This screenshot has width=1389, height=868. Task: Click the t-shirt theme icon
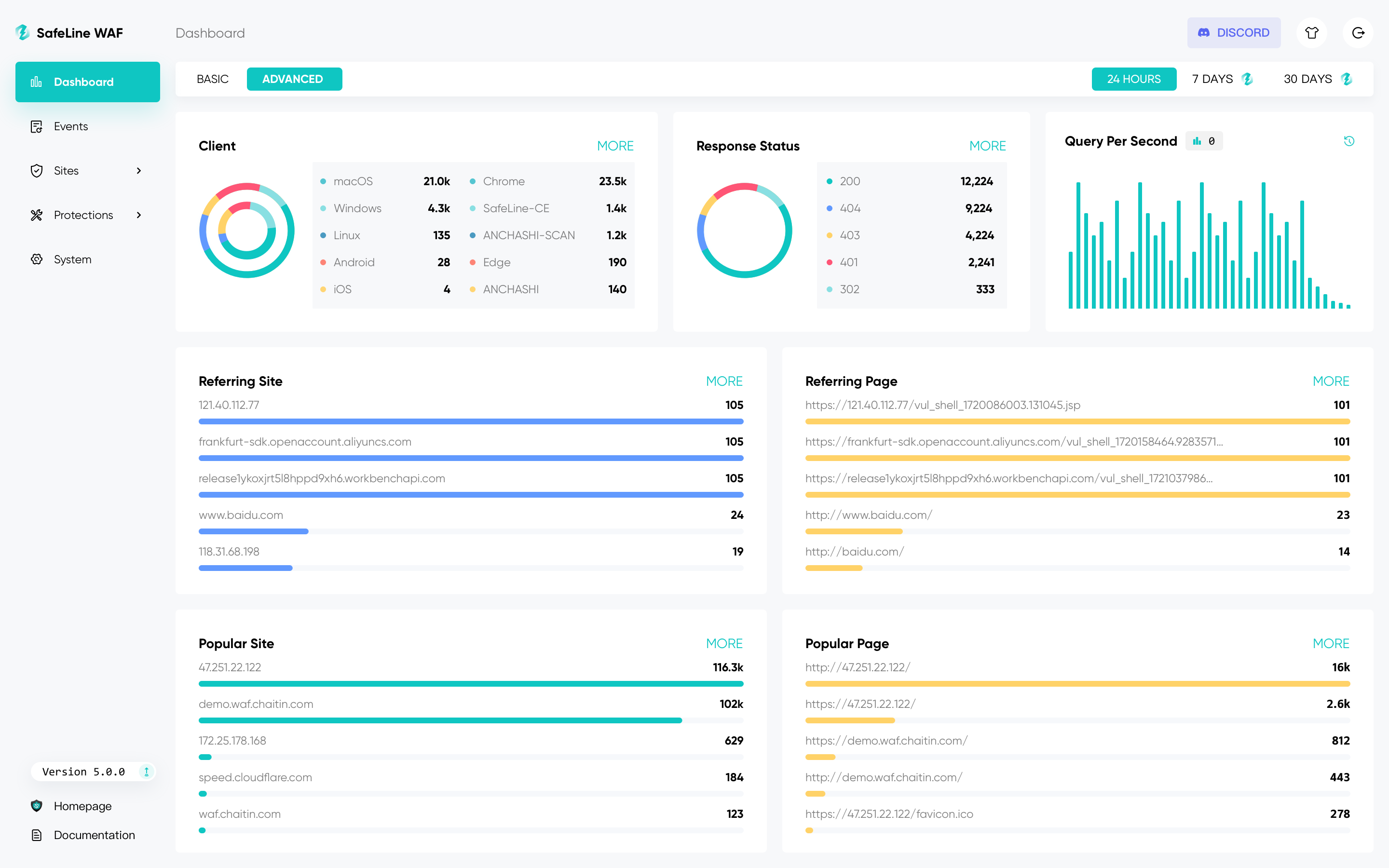[1311, 33]
